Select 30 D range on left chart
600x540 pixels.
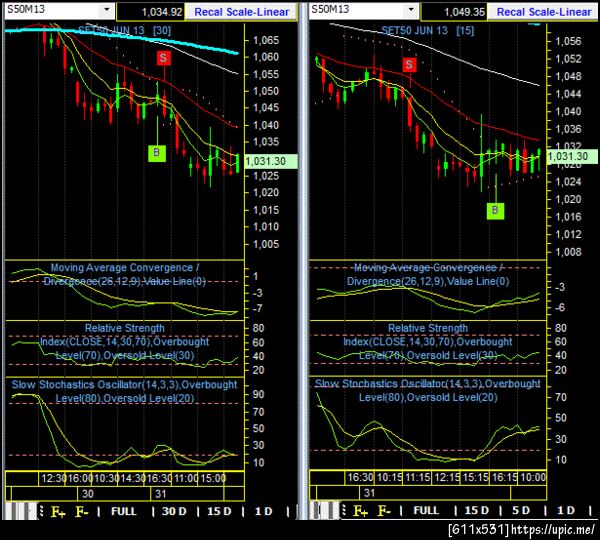click(x=174, y=511)
